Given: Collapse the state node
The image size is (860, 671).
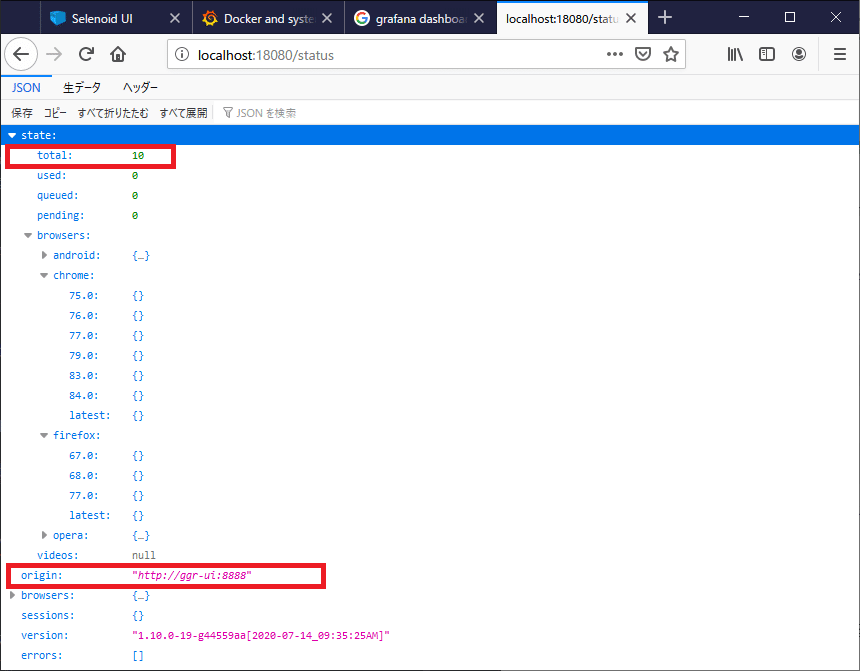Looking at the screenshot, I should pyautogui.click(x=12, y=136).
